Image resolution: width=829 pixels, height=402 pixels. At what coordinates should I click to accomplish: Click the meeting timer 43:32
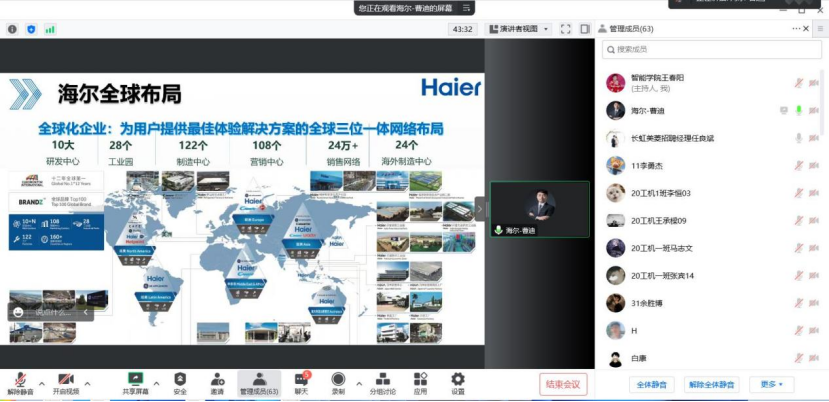463,29
